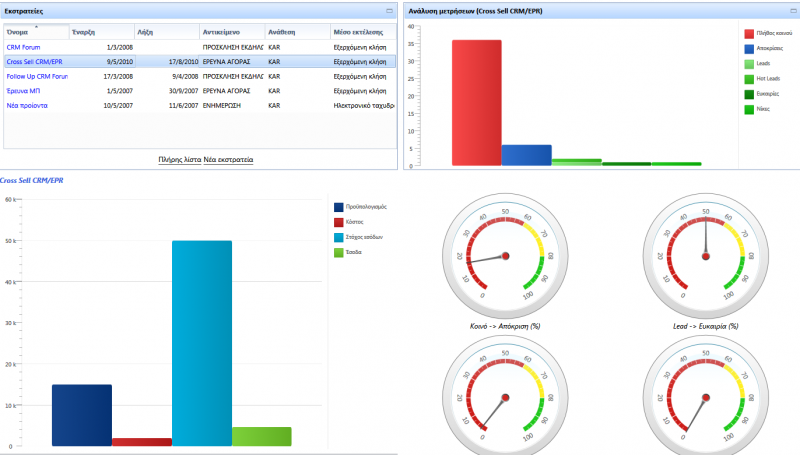Click the blue responses bar in analysis chart
This screenshot has width=800, height=455.
527,155
